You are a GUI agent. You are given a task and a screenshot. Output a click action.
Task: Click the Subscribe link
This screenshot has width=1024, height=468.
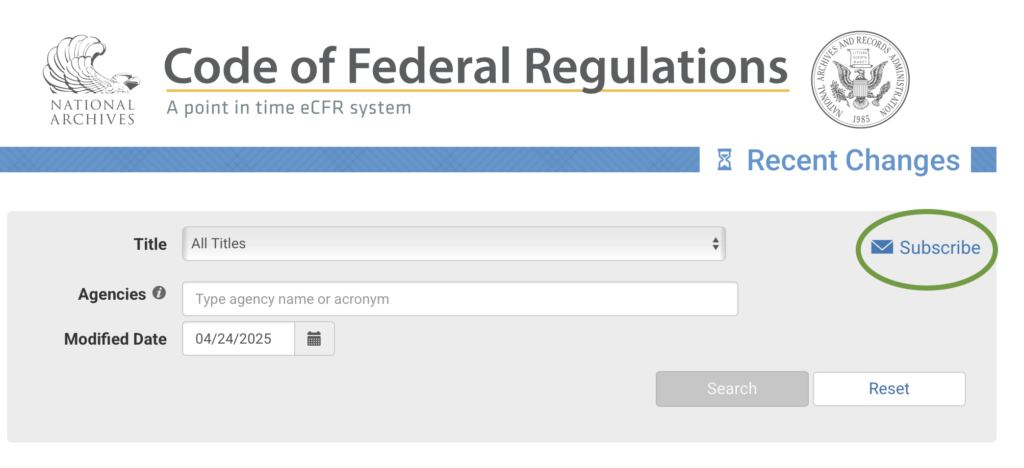coord(939,248)
